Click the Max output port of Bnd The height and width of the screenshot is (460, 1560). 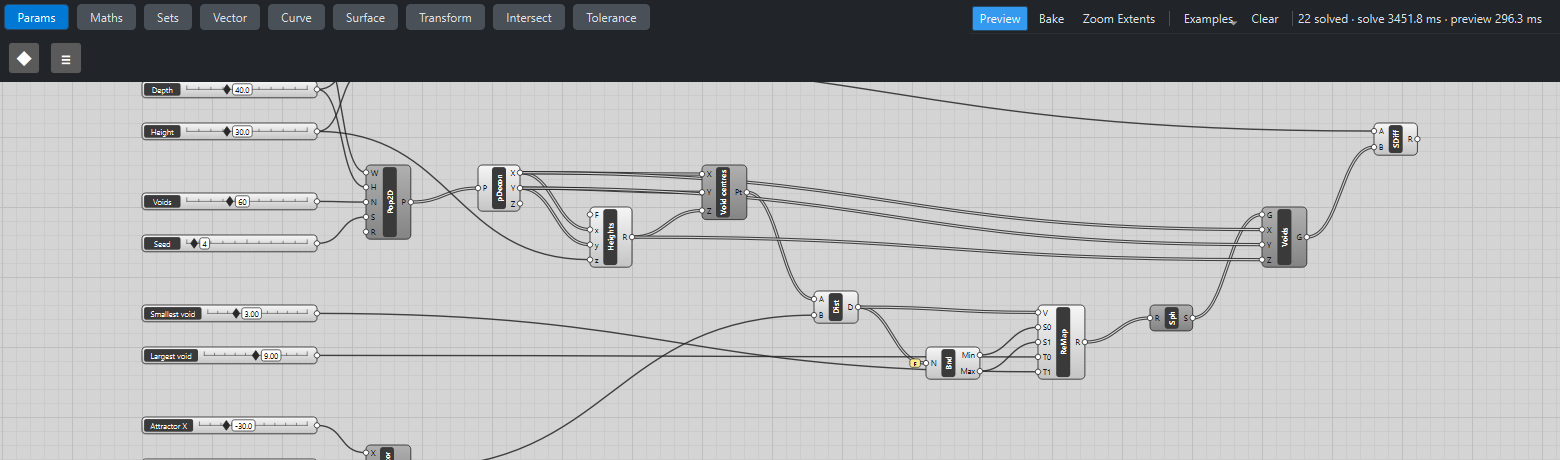pyautogui.click(x=981, y=371)
